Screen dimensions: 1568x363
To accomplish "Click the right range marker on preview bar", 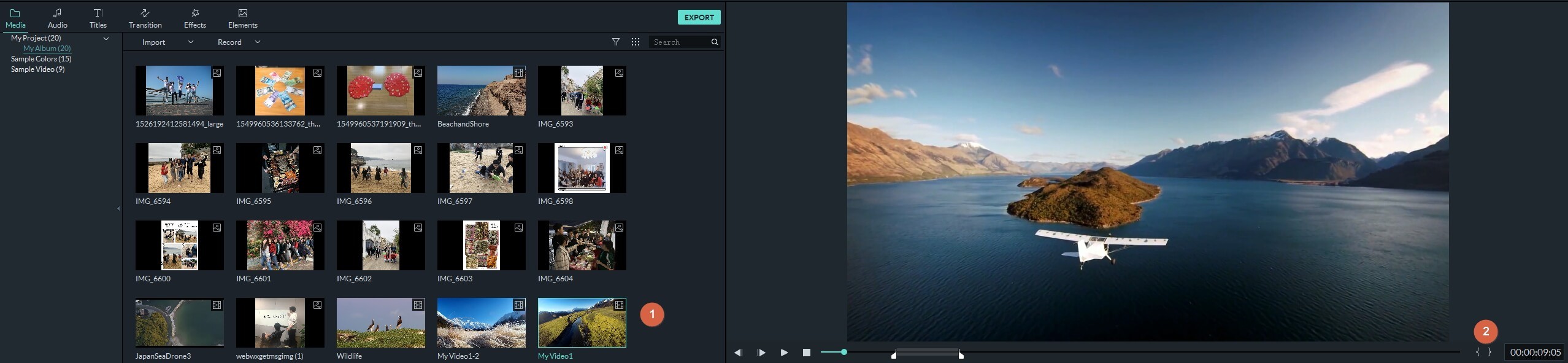I will pyautogui.click(x=961, y=354).
